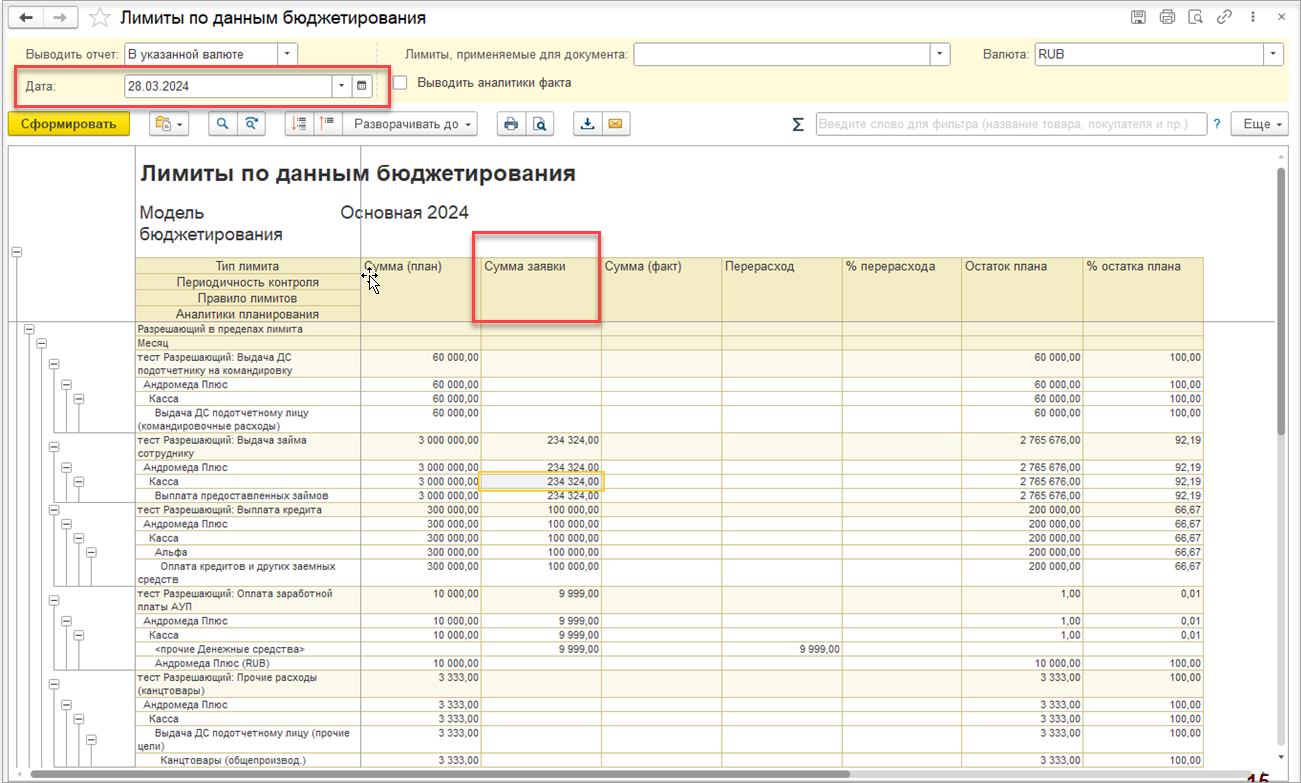1301x783 pixels.
Task: Open print preview from the report toolbar
Action: pos(540,124)
